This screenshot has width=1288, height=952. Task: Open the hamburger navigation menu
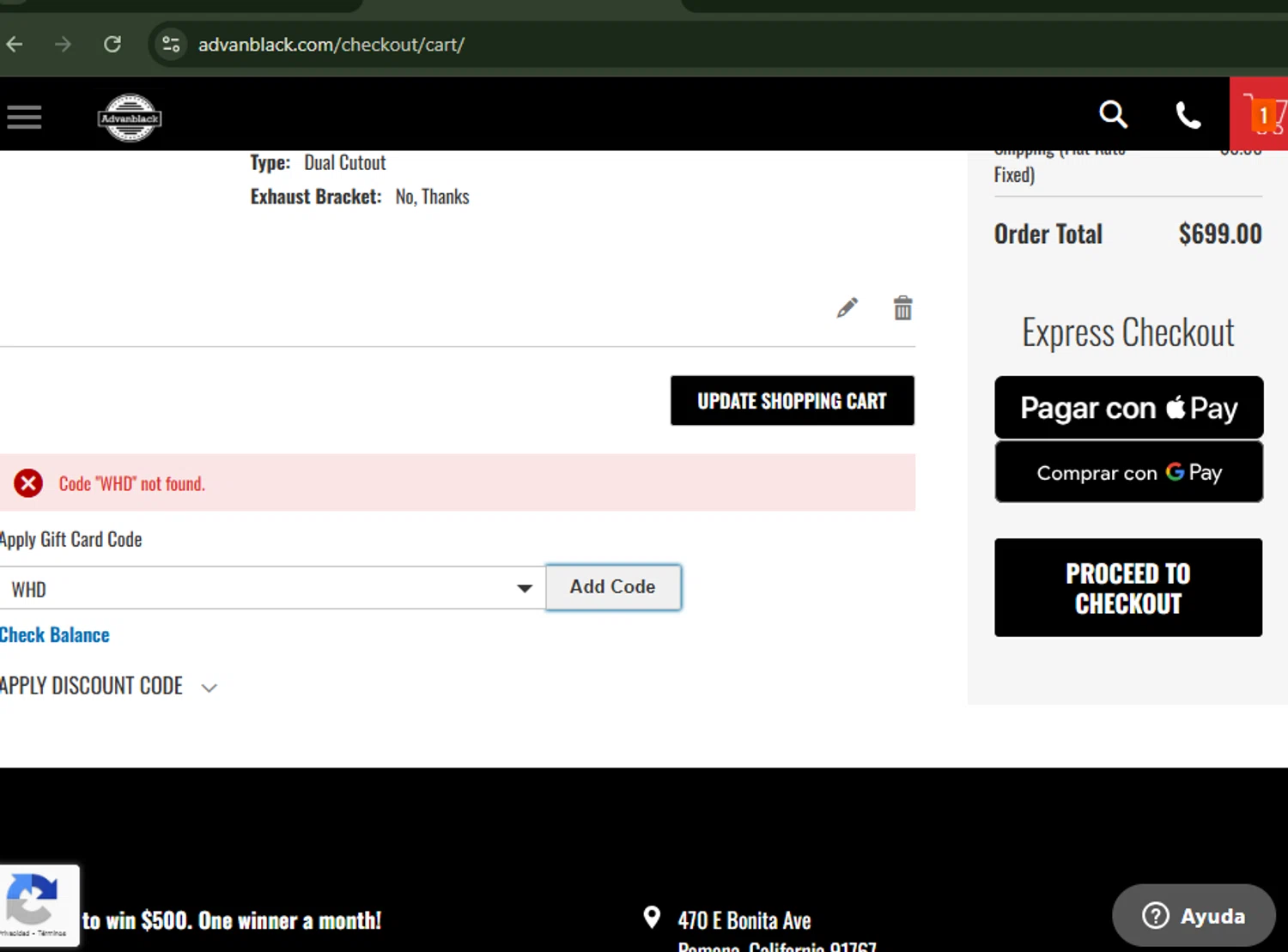[24, 117]
